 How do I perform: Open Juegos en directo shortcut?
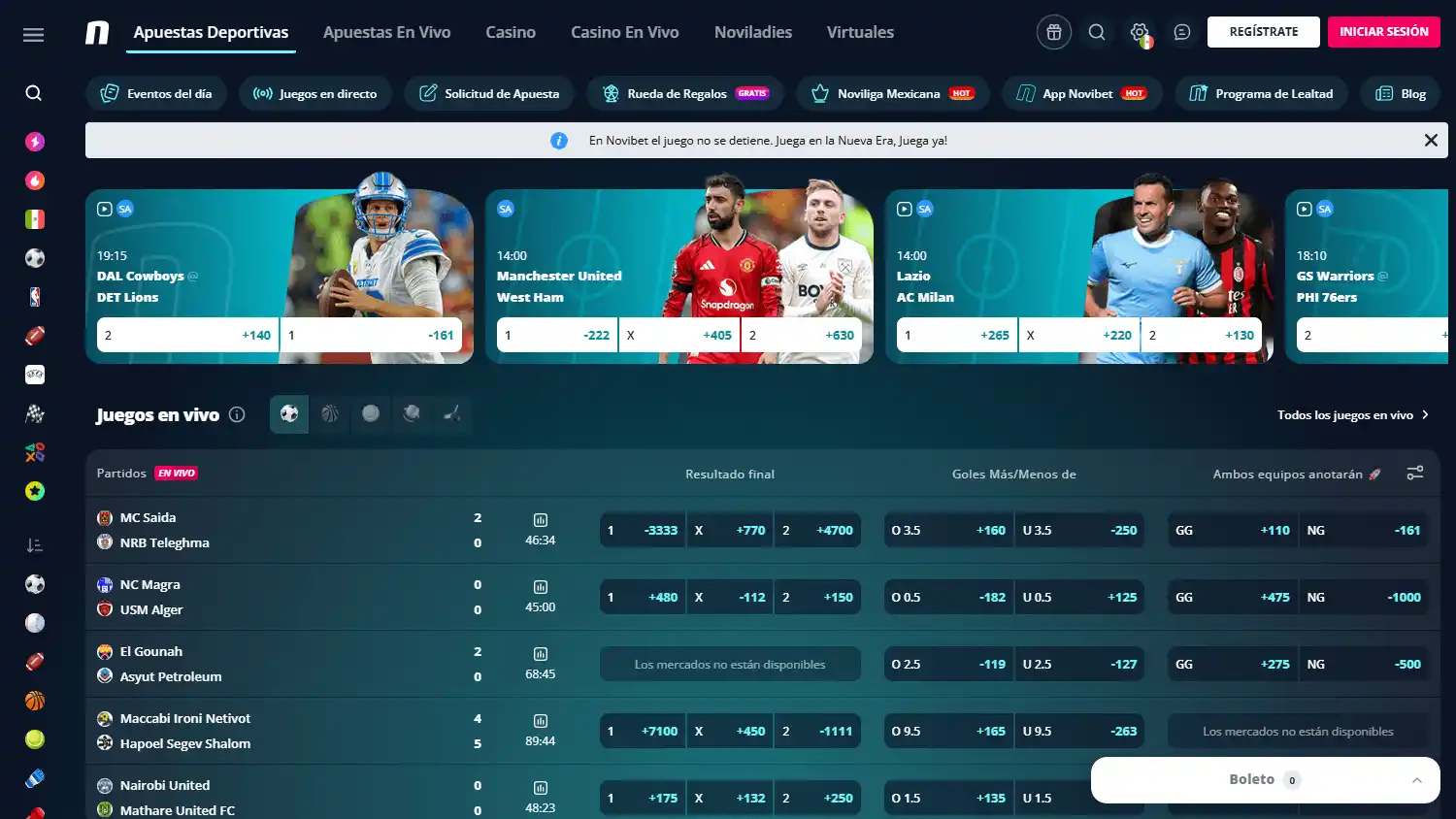(315, 94)
